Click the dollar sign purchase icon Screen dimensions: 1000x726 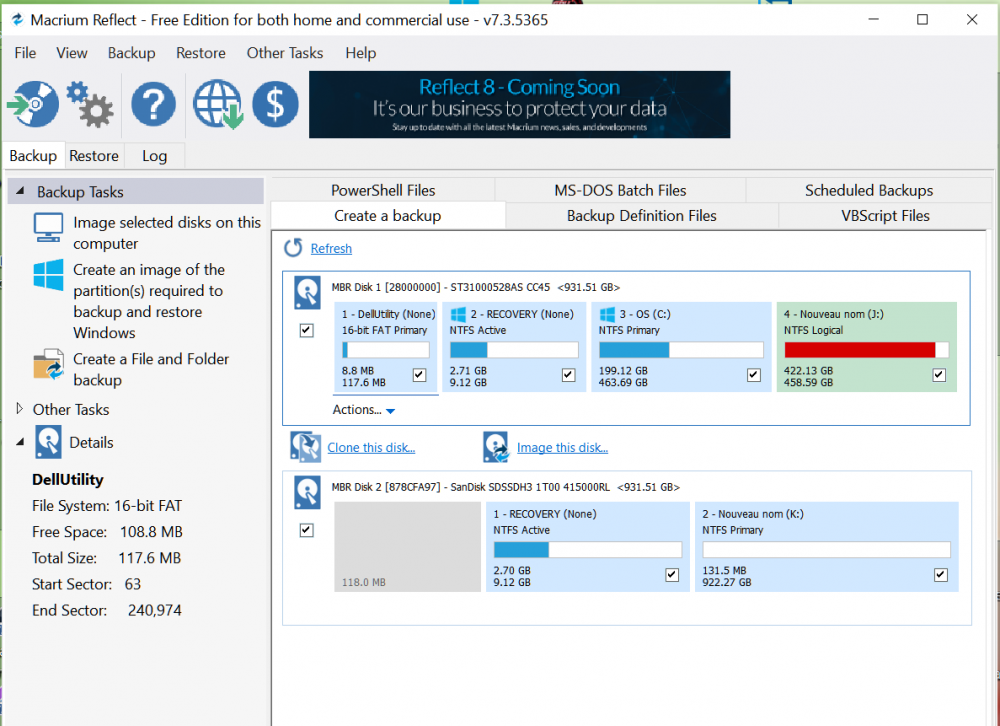pyautogui.click(x=275, y=104)
